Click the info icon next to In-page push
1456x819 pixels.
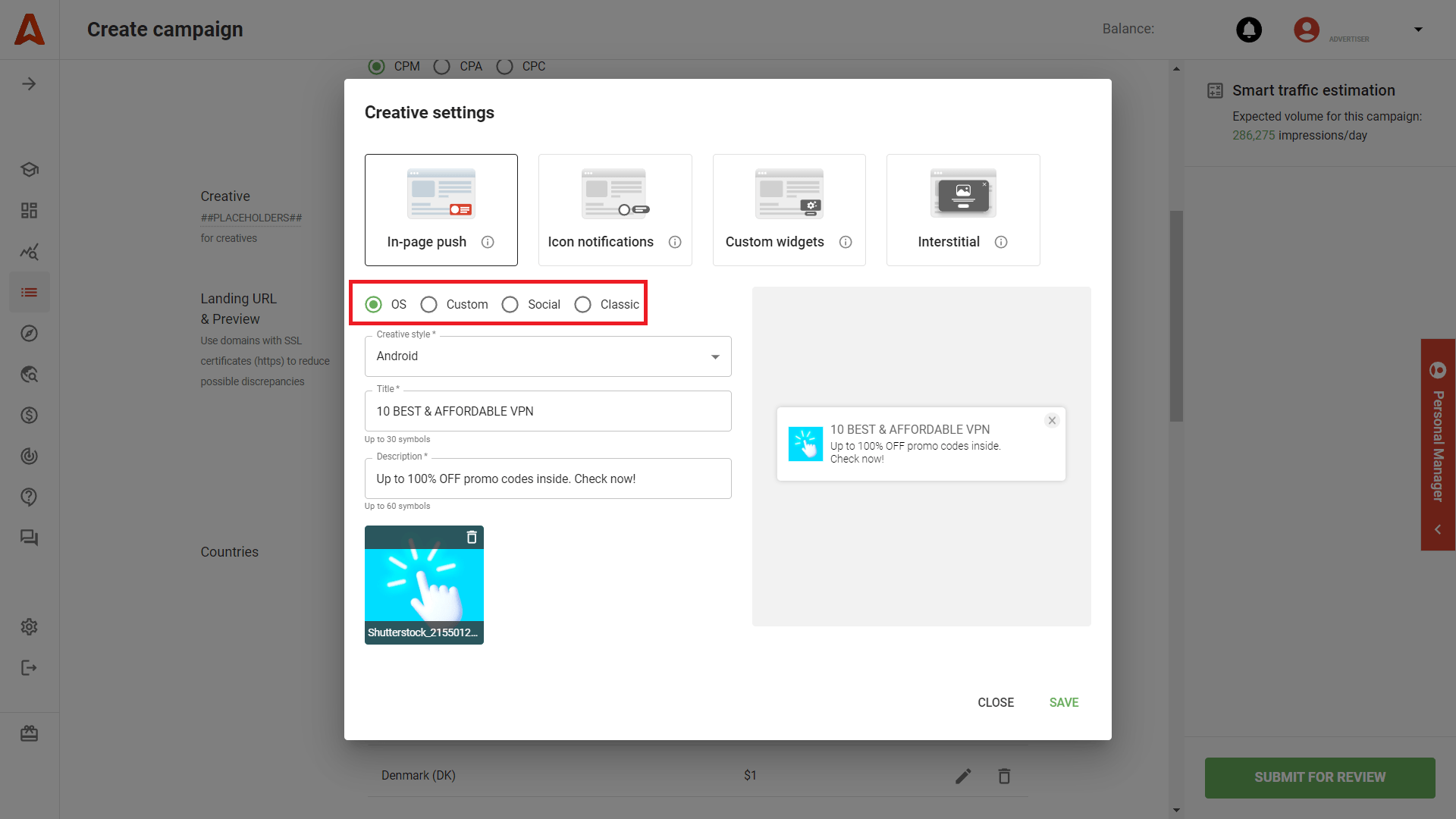point(488,242)
